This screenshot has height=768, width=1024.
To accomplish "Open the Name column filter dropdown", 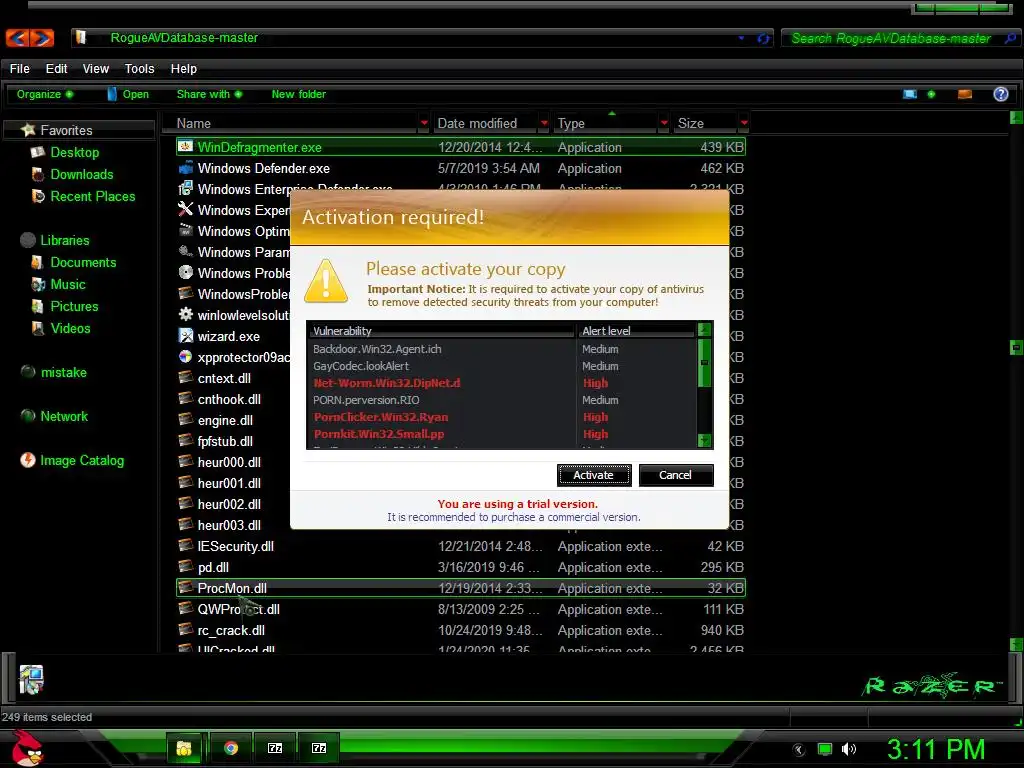I will (x=424, y=123).
